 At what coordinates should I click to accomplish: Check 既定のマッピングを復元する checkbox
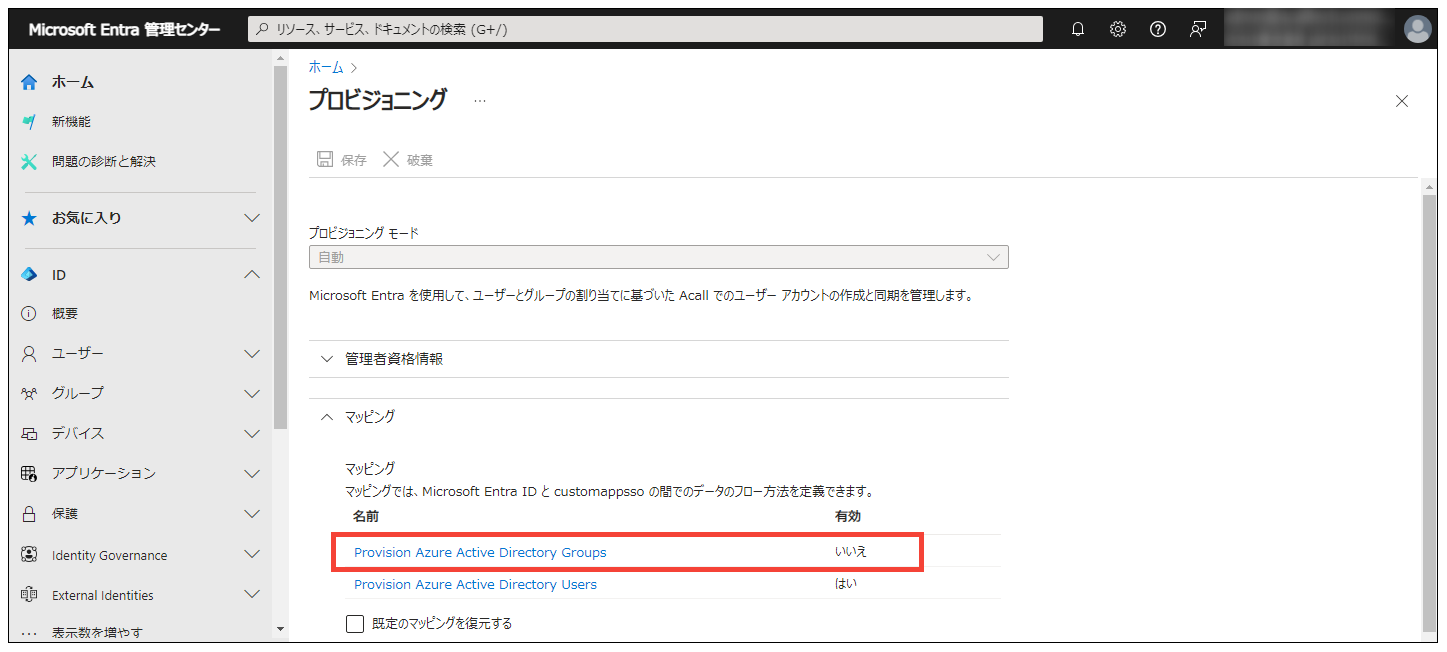(355, 624)
